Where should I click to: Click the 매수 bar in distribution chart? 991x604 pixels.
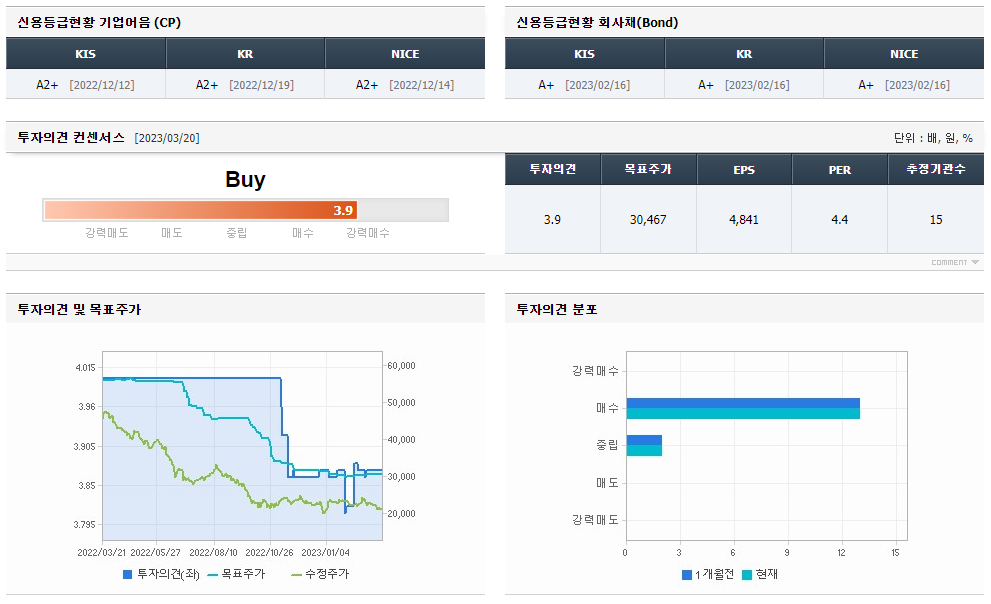743,408
